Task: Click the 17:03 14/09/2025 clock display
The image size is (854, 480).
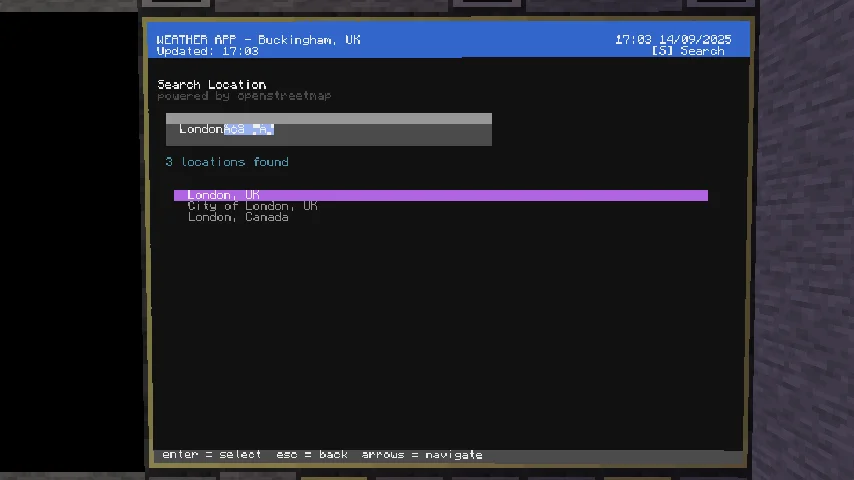Action: tap(673, 40)
